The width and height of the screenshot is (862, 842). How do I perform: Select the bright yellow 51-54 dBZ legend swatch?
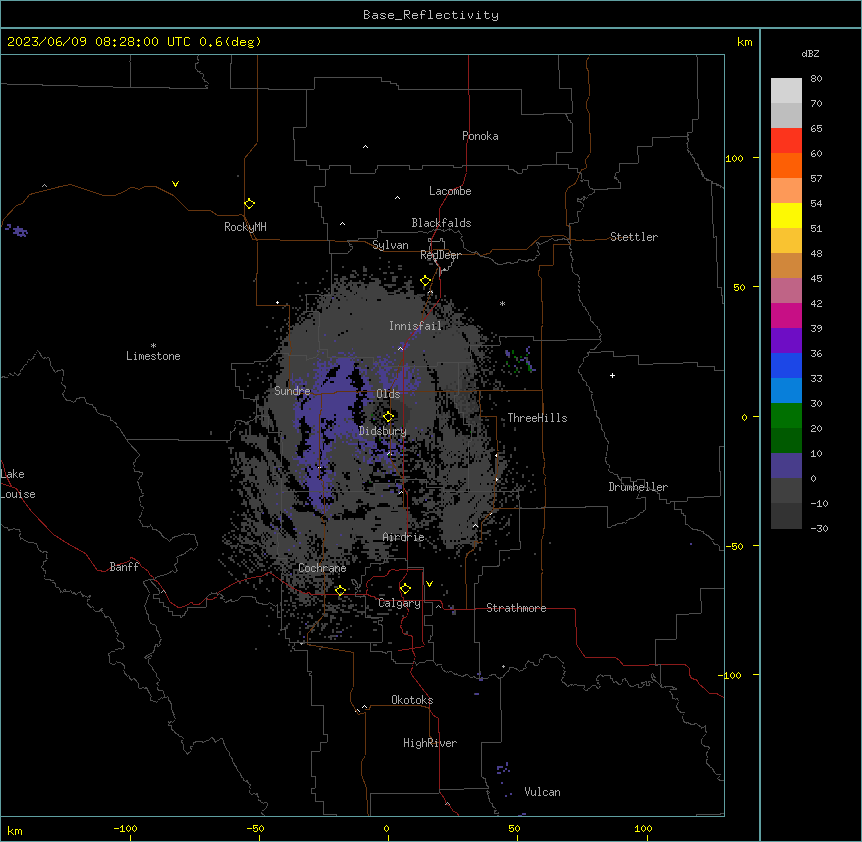tap(786, 215)
